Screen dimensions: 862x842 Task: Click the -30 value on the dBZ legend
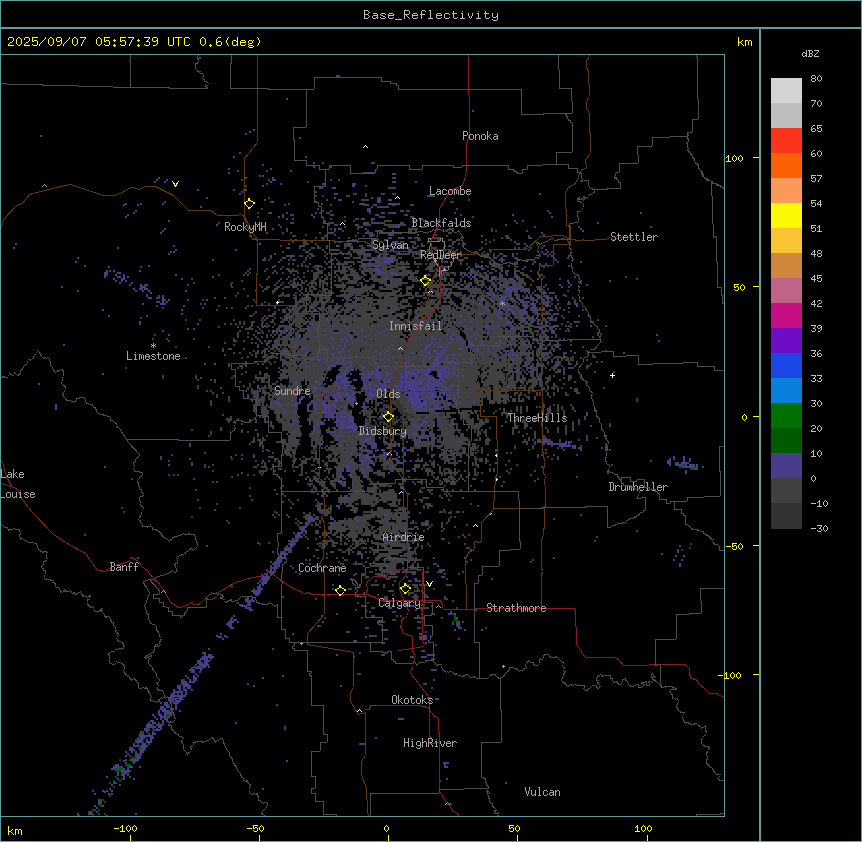[x=819, y=529]
